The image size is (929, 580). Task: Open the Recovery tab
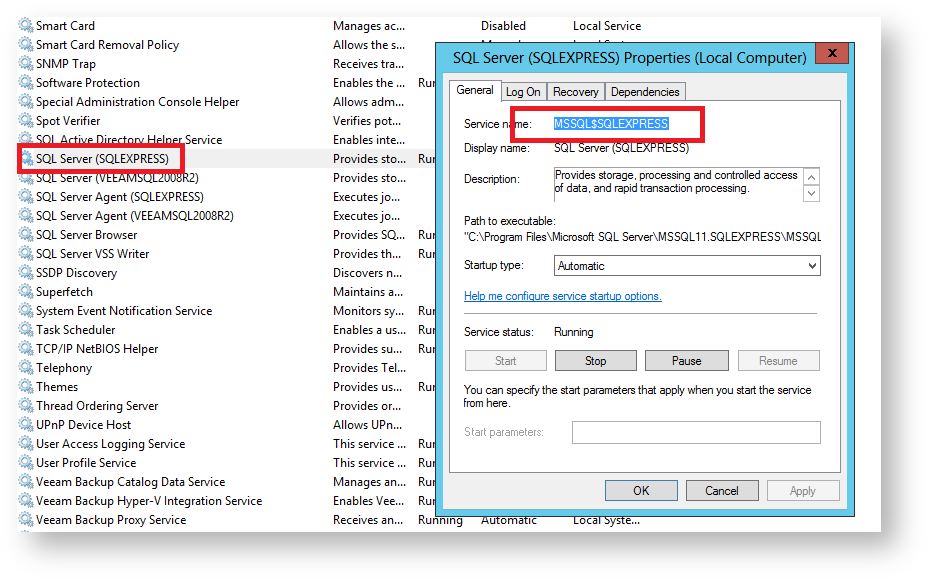tap(575, 92)
